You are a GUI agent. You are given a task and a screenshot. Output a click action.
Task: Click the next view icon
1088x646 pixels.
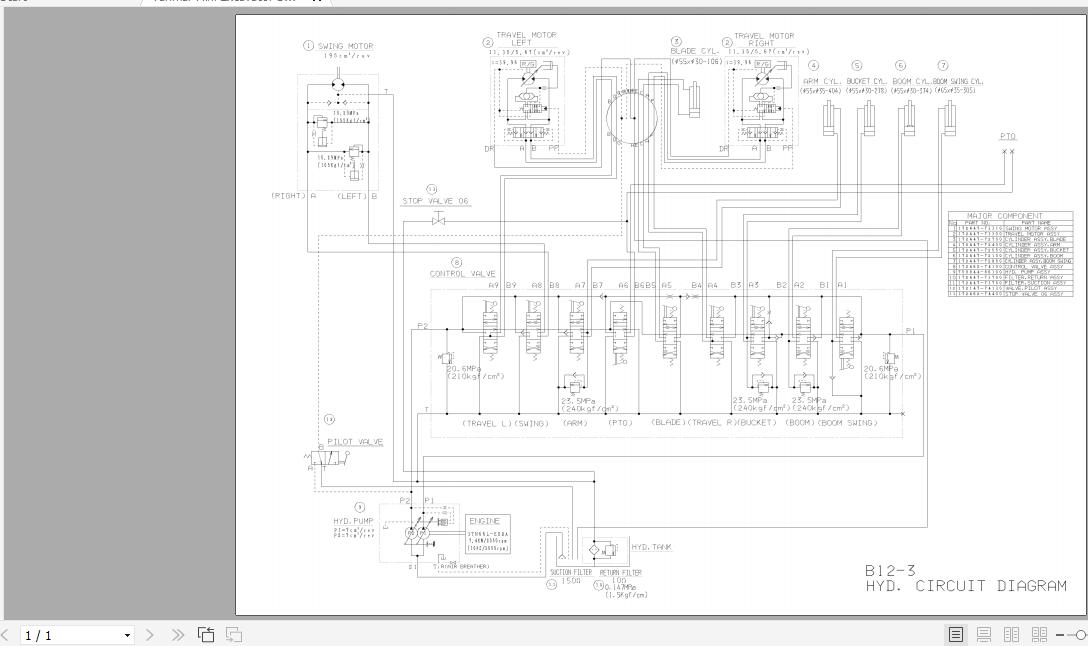234,634
